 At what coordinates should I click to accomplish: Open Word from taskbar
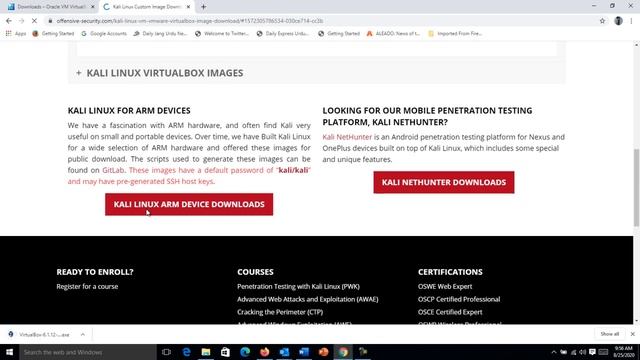coord(304,352)
